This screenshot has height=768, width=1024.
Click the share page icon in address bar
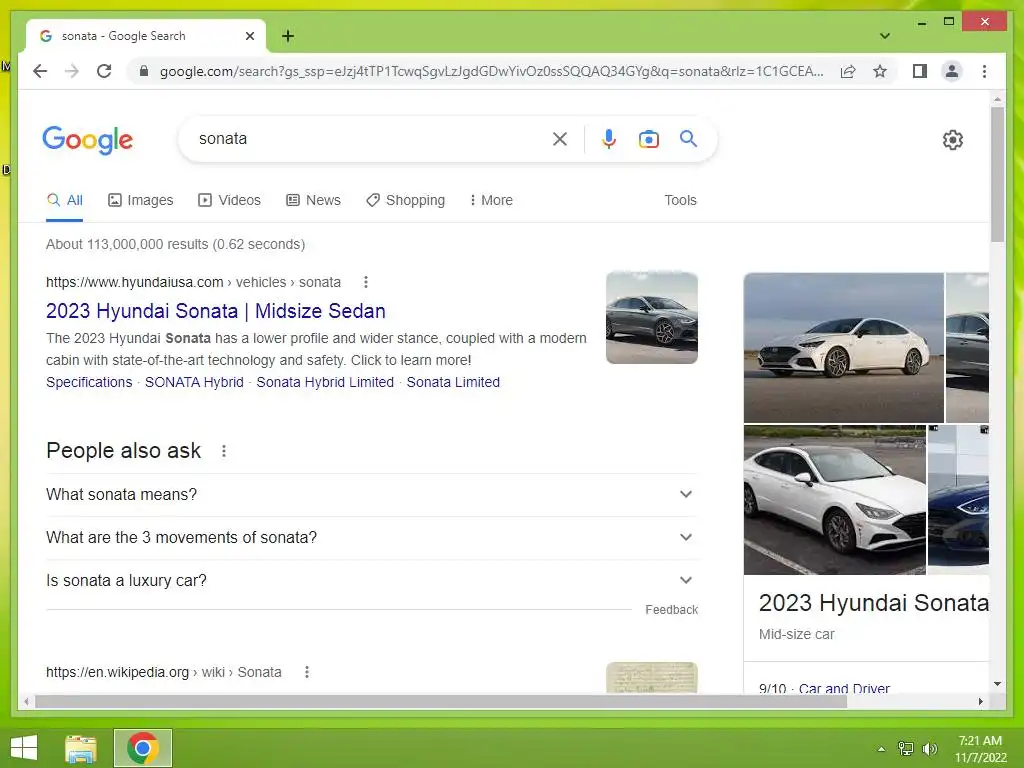(848, 71)
